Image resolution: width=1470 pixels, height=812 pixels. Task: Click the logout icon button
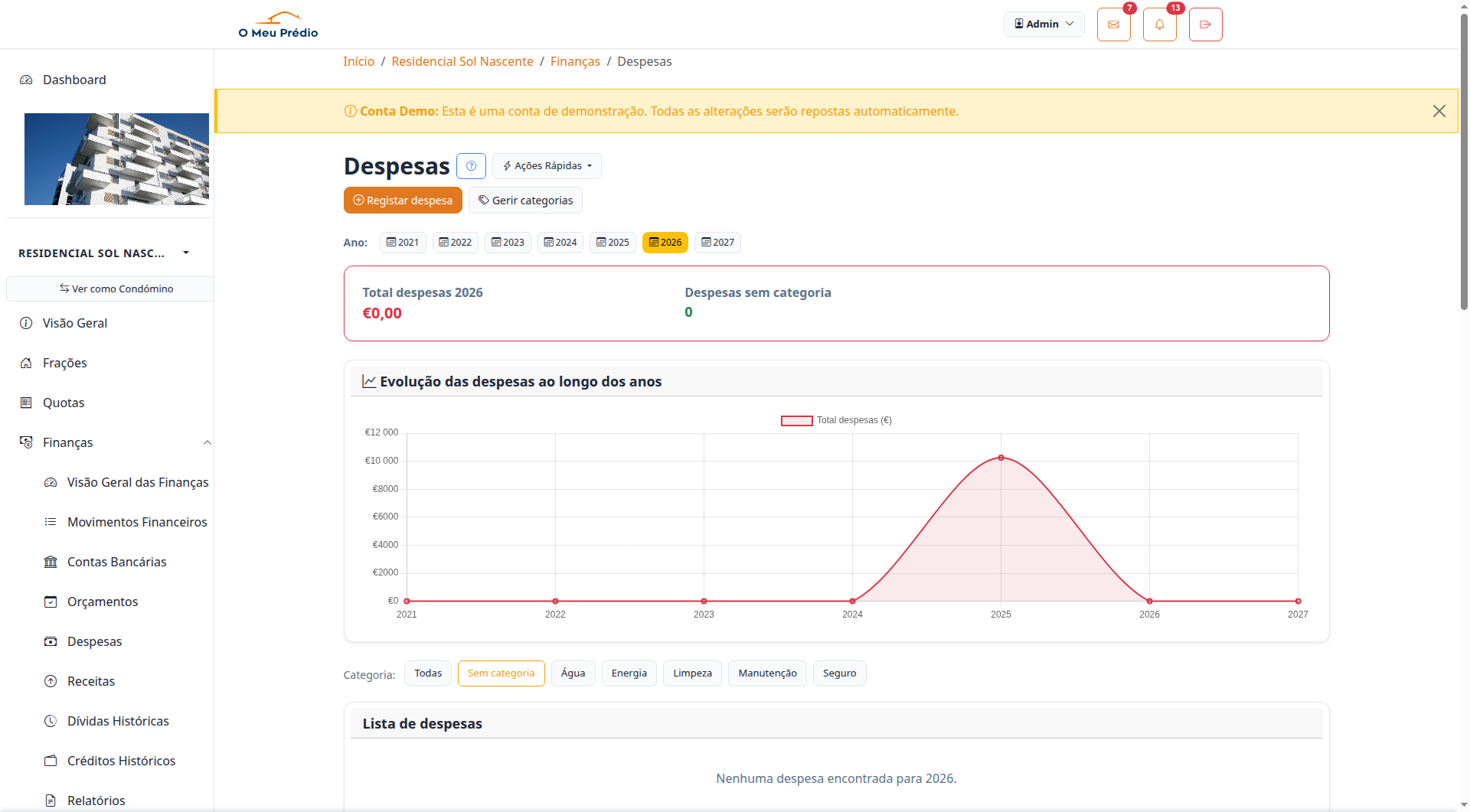[x=1205, y=24]
